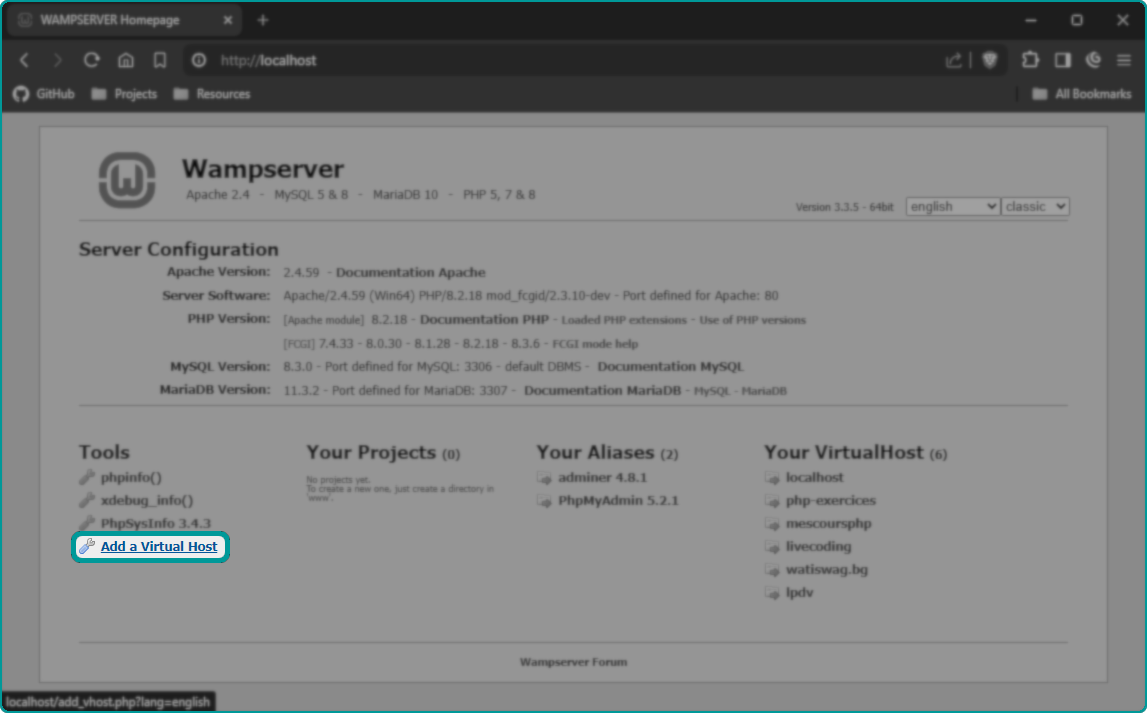Viewport: 1147px width, 713px height.
Task: Click the share icon in address bar
Action: [953, 60]
